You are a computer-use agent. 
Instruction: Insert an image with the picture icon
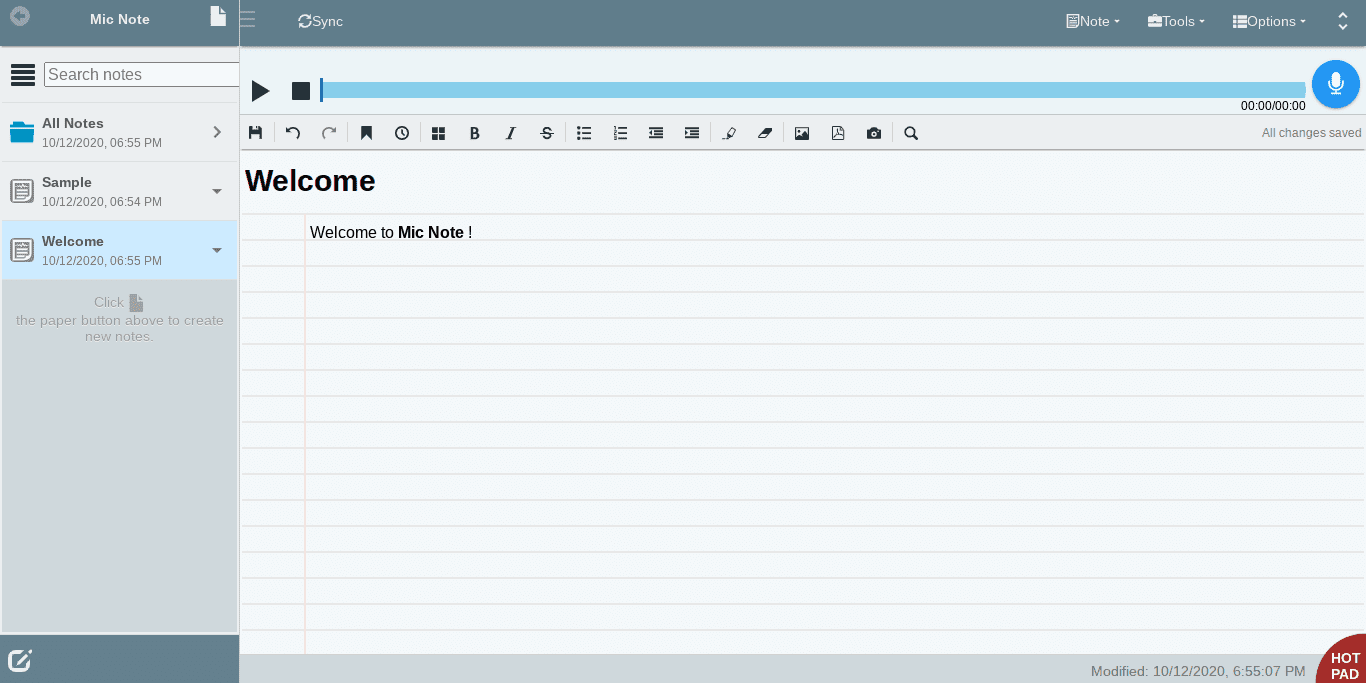pyautogui.click(x=802, y=133)
